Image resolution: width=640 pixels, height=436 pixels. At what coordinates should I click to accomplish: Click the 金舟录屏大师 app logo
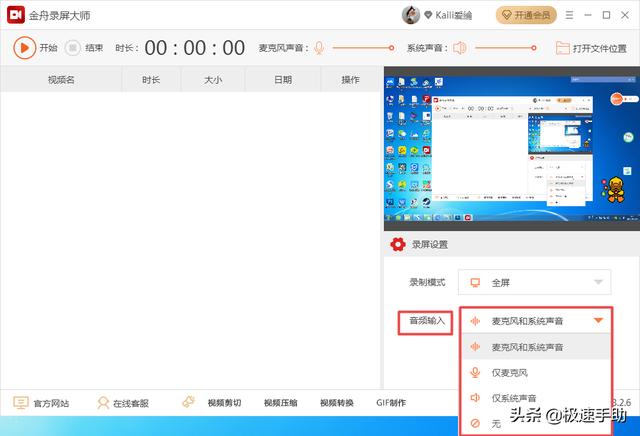(16, 15)
